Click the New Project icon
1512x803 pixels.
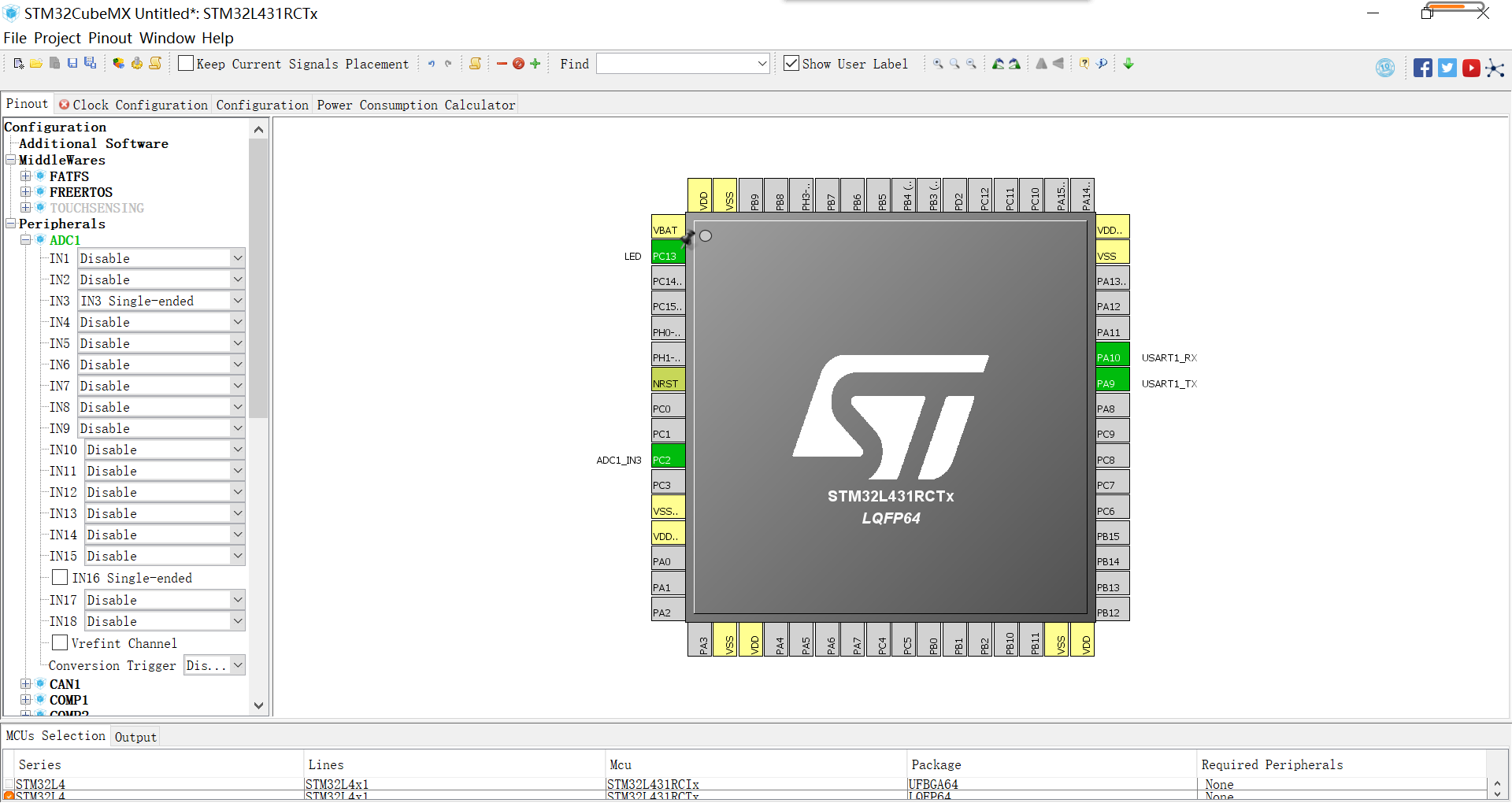tap(18, 64)
